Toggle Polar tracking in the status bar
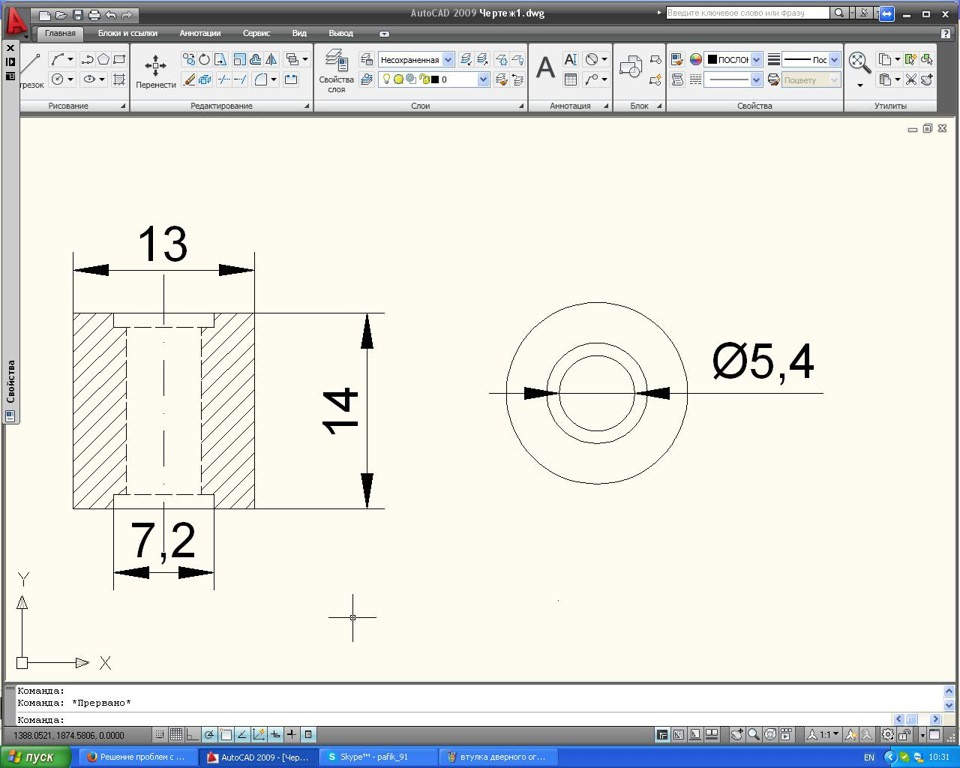960x768 pixels. click(209, 734)
